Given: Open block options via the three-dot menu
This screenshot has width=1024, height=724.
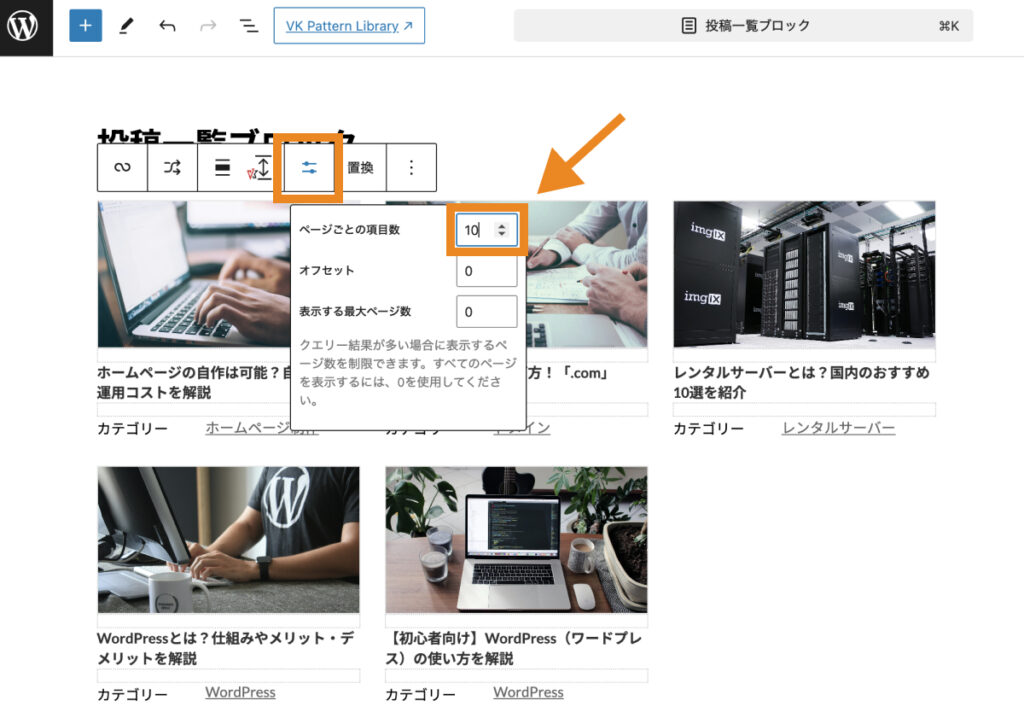Looking at the screenshot, I should (410, 167).
